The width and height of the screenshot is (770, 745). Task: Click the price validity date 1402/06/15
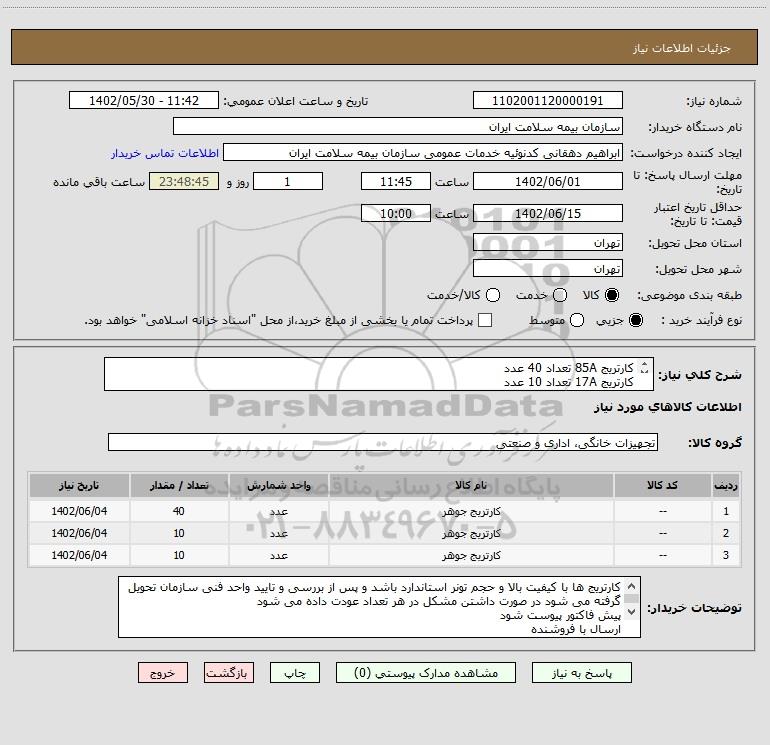(548, 213)
